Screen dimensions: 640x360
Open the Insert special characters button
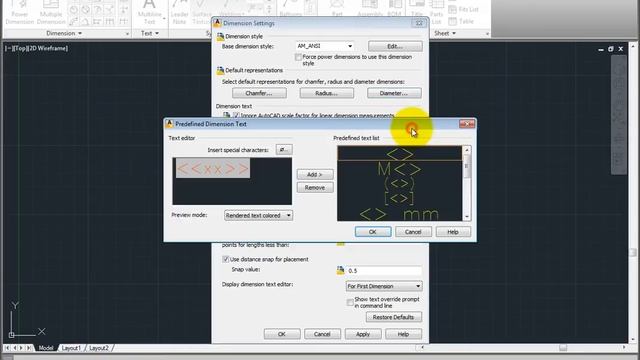click(x=284, y=150)
